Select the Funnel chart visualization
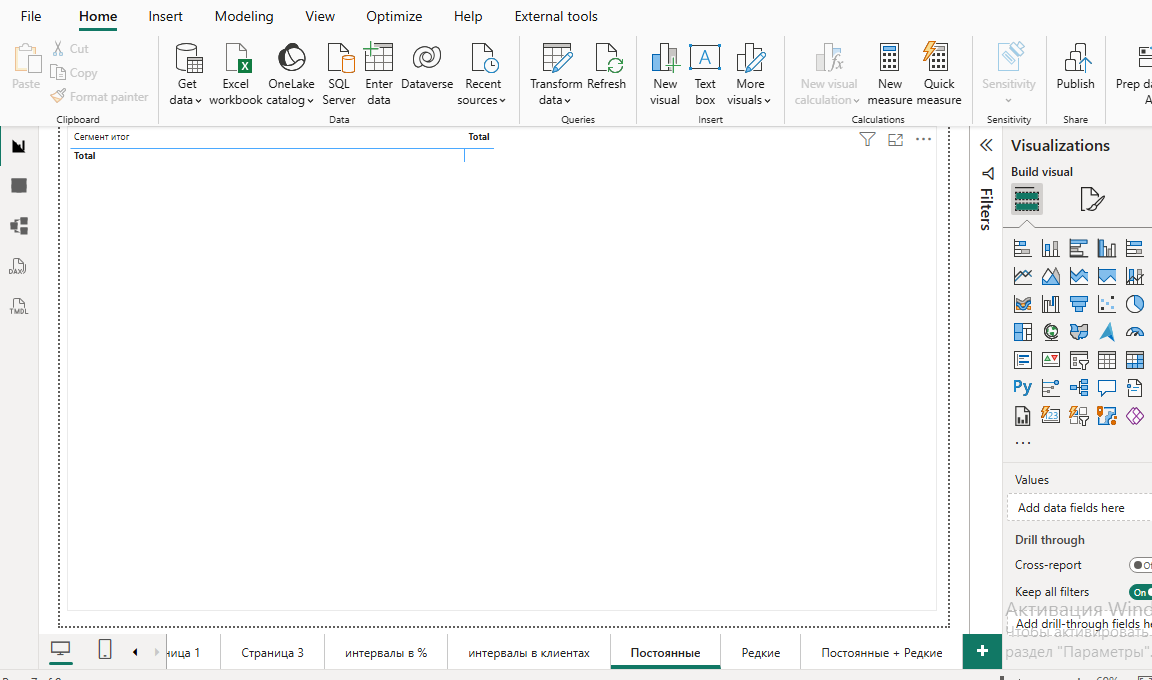This screenshot has height=680, width=1152. point(1078,304)
